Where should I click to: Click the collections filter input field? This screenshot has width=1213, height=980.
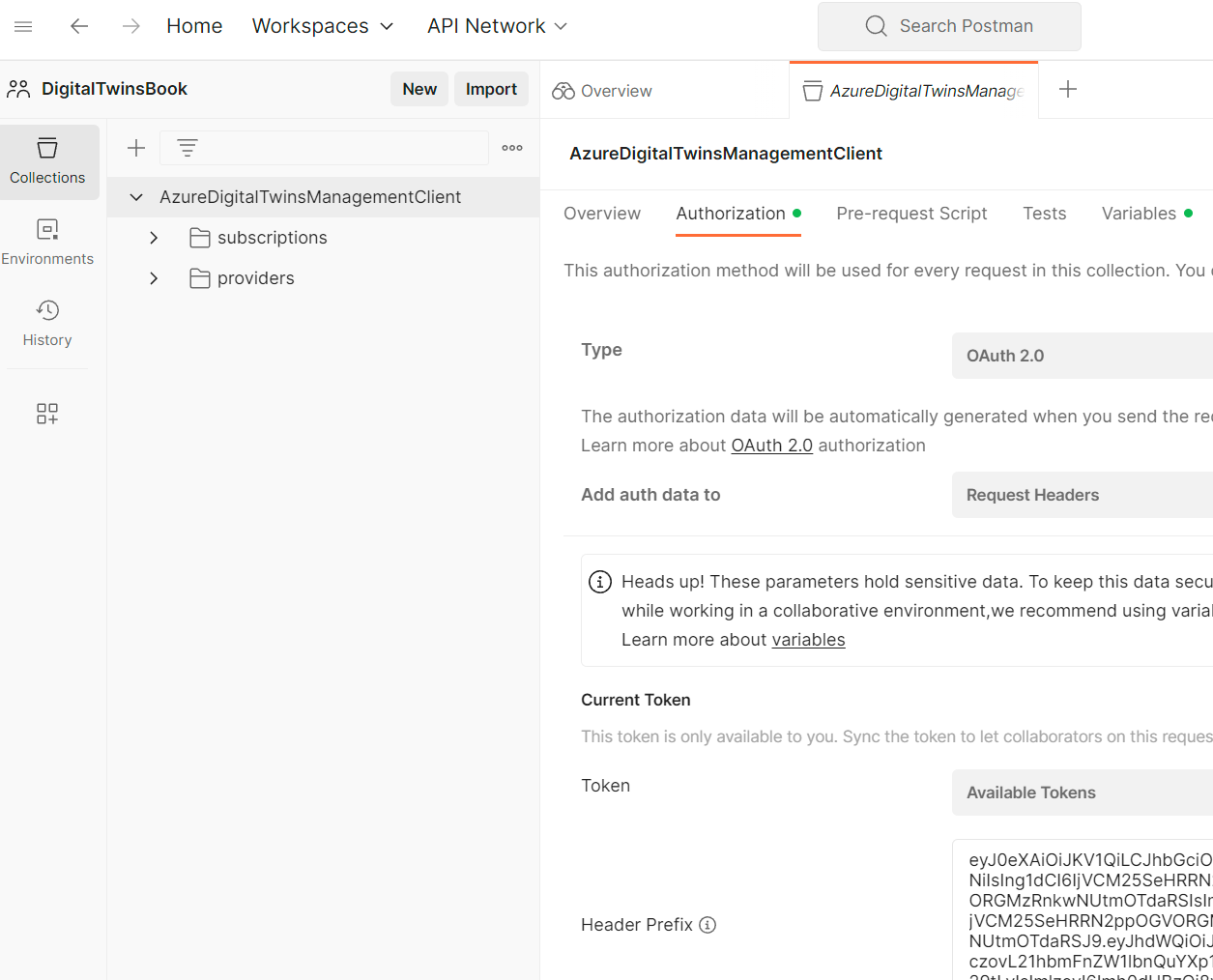coord(324,148)
